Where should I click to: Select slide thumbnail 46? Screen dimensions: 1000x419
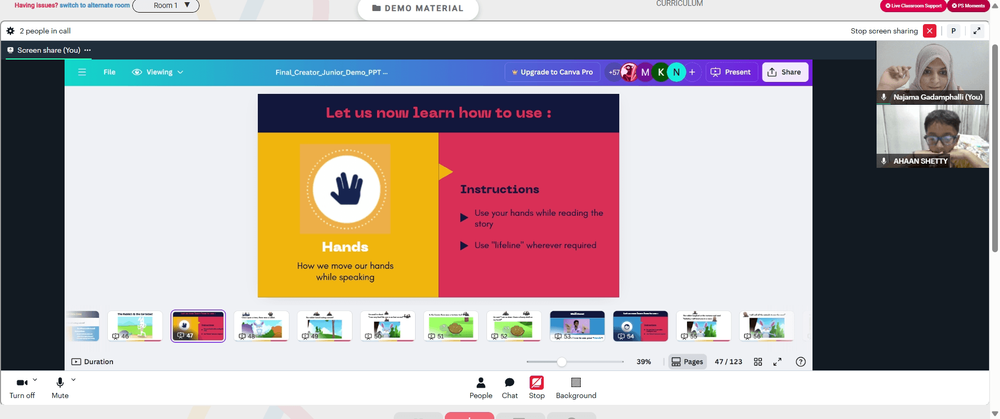(135, 326)
